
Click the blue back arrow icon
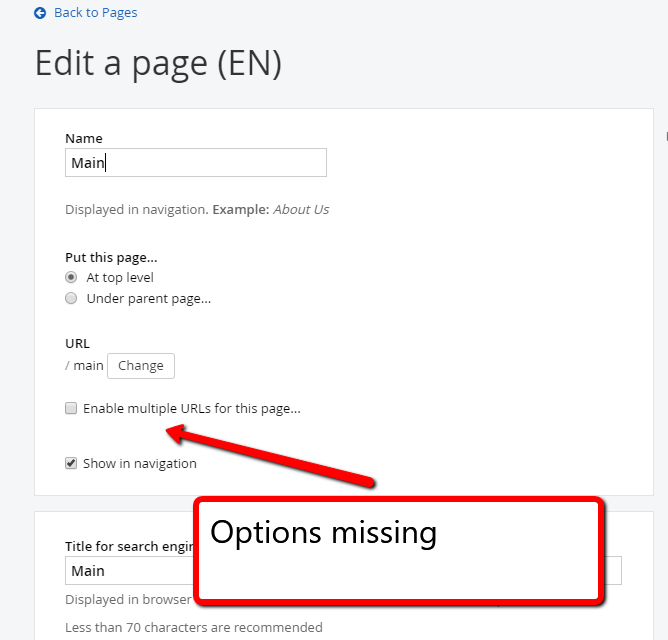coord(40,13)
